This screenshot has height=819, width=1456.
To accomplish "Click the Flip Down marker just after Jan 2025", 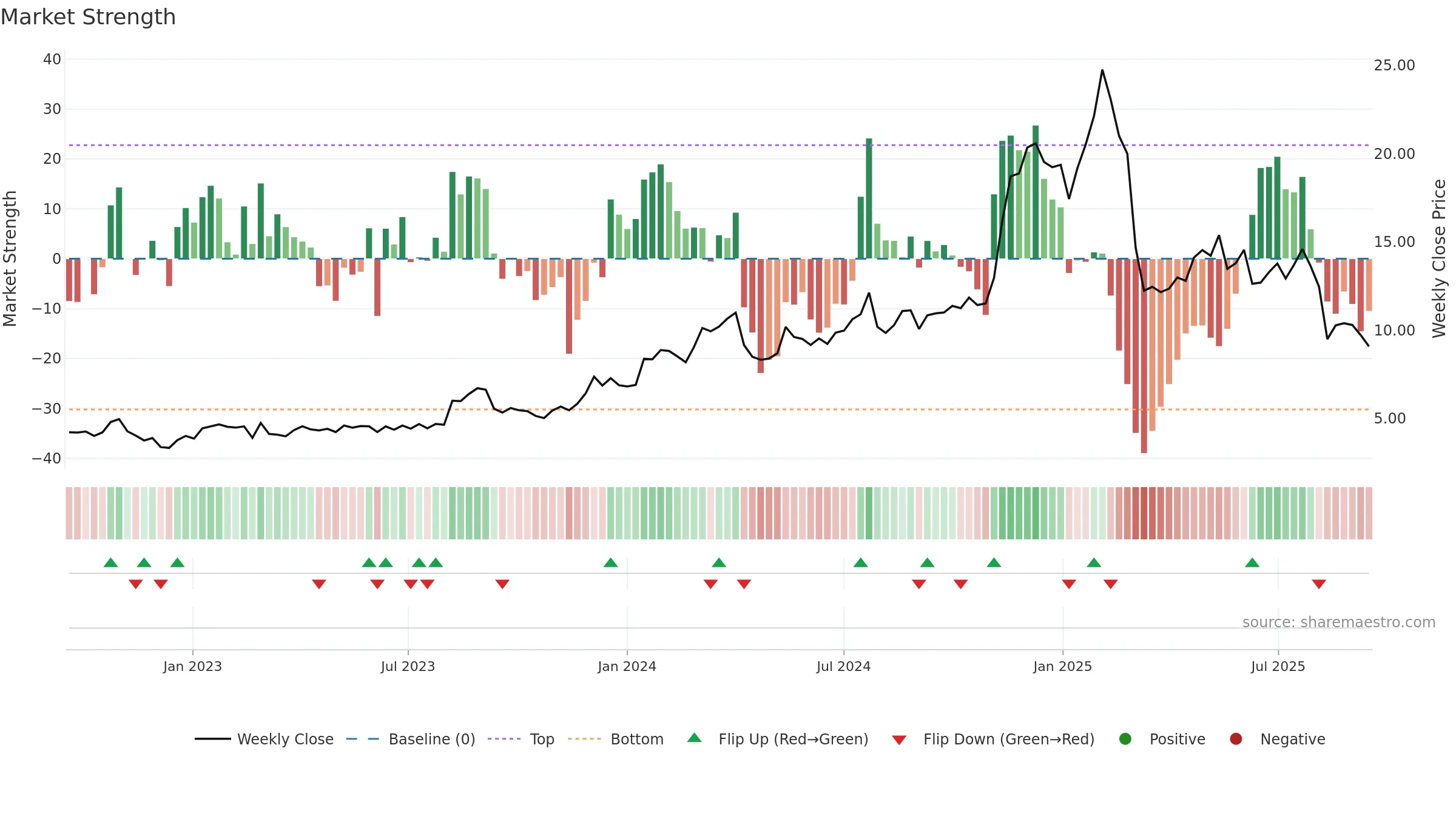I will click(x=1069, y=584).
